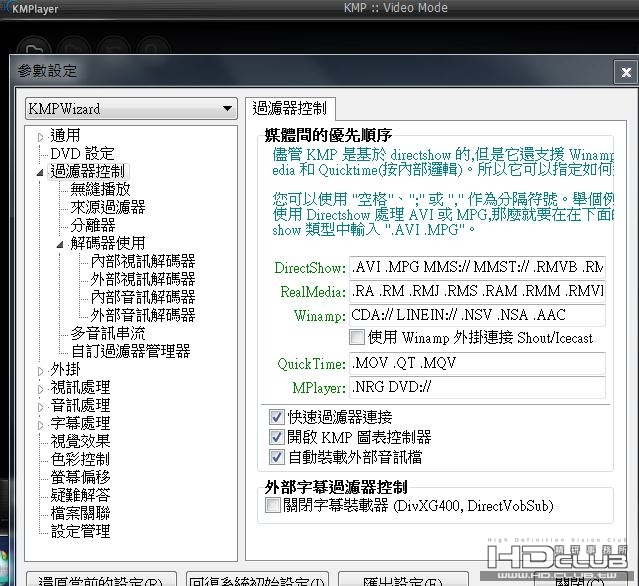Screen dimensions: 639x586
Task: Click the 匯出設定 button
Action: tap(403, 579)
